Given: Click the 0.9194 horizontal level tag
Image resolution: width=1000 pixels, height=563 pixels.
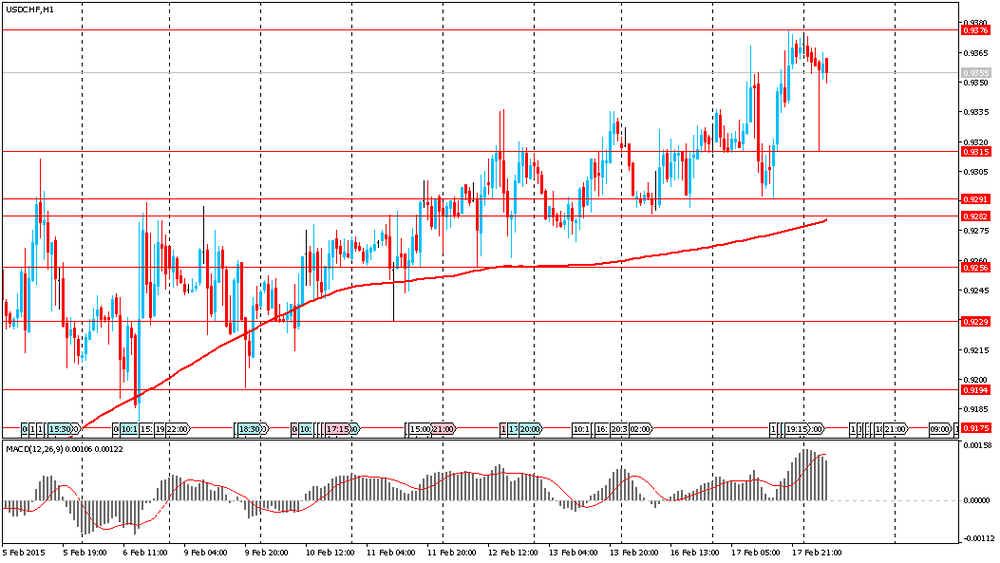Looking at the screenshot, I should tap(976, 390).
